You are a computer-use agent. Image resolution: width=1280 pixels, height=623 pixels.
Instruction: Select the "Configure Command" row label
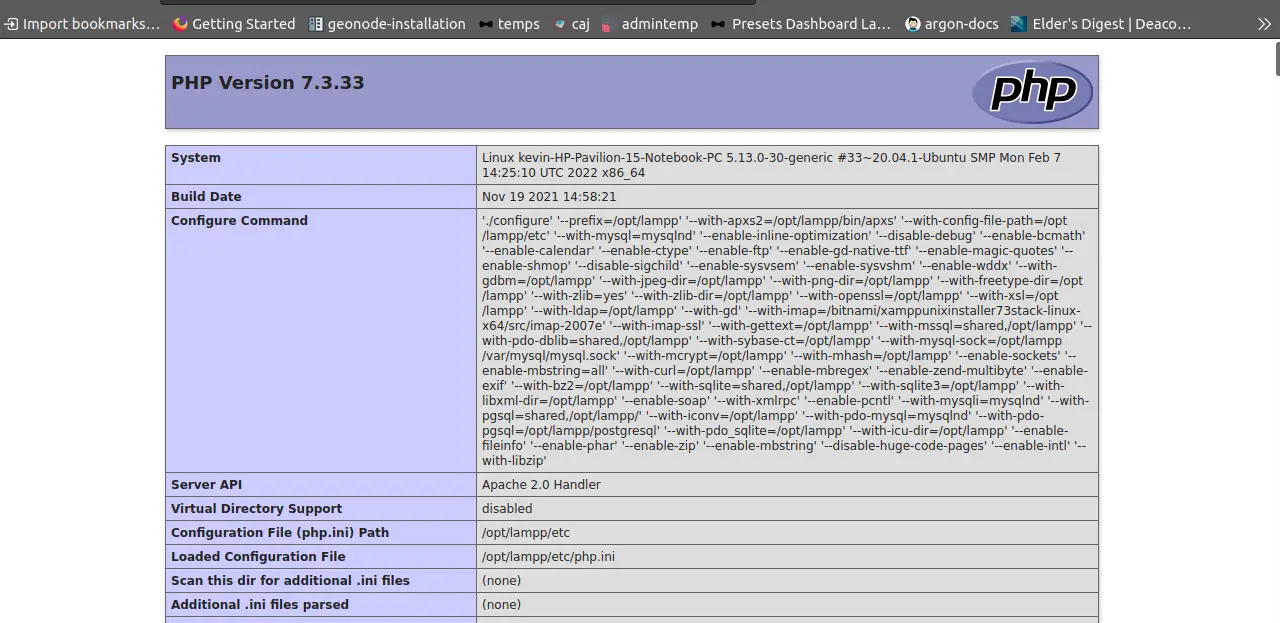(239, 221)
